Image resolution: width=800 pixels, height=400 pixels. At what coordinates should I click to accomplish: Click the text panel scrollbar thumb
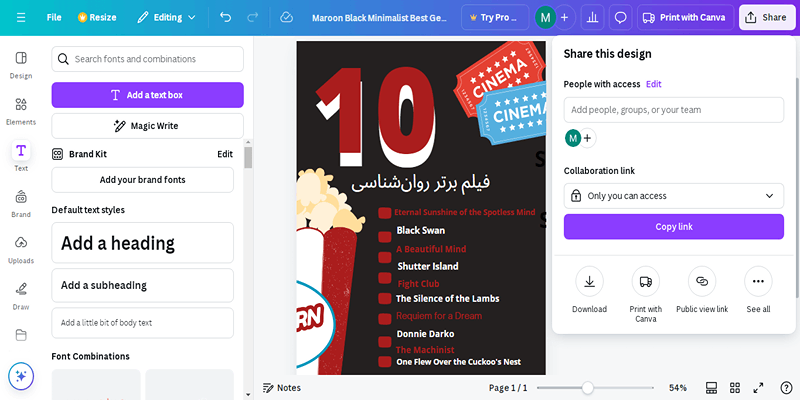click(248, 158)
